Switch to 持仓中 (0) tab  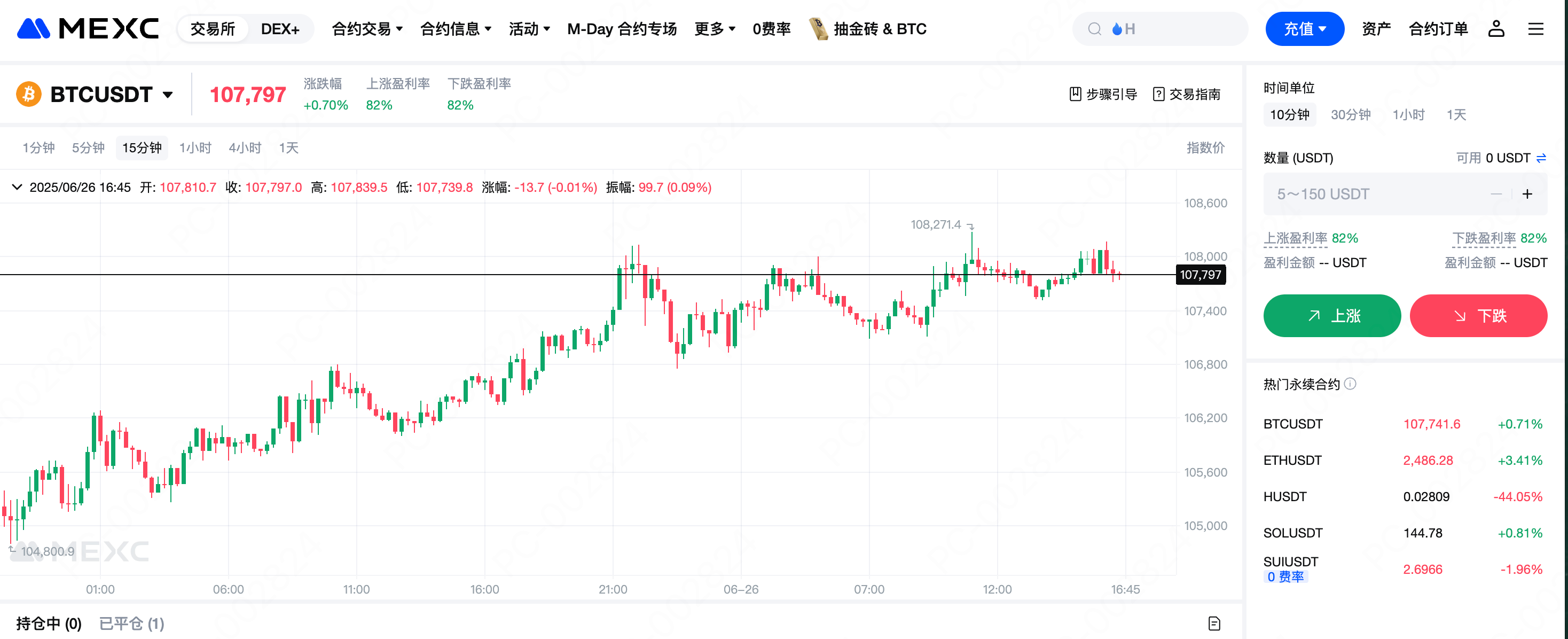click(x=49, y=623)
